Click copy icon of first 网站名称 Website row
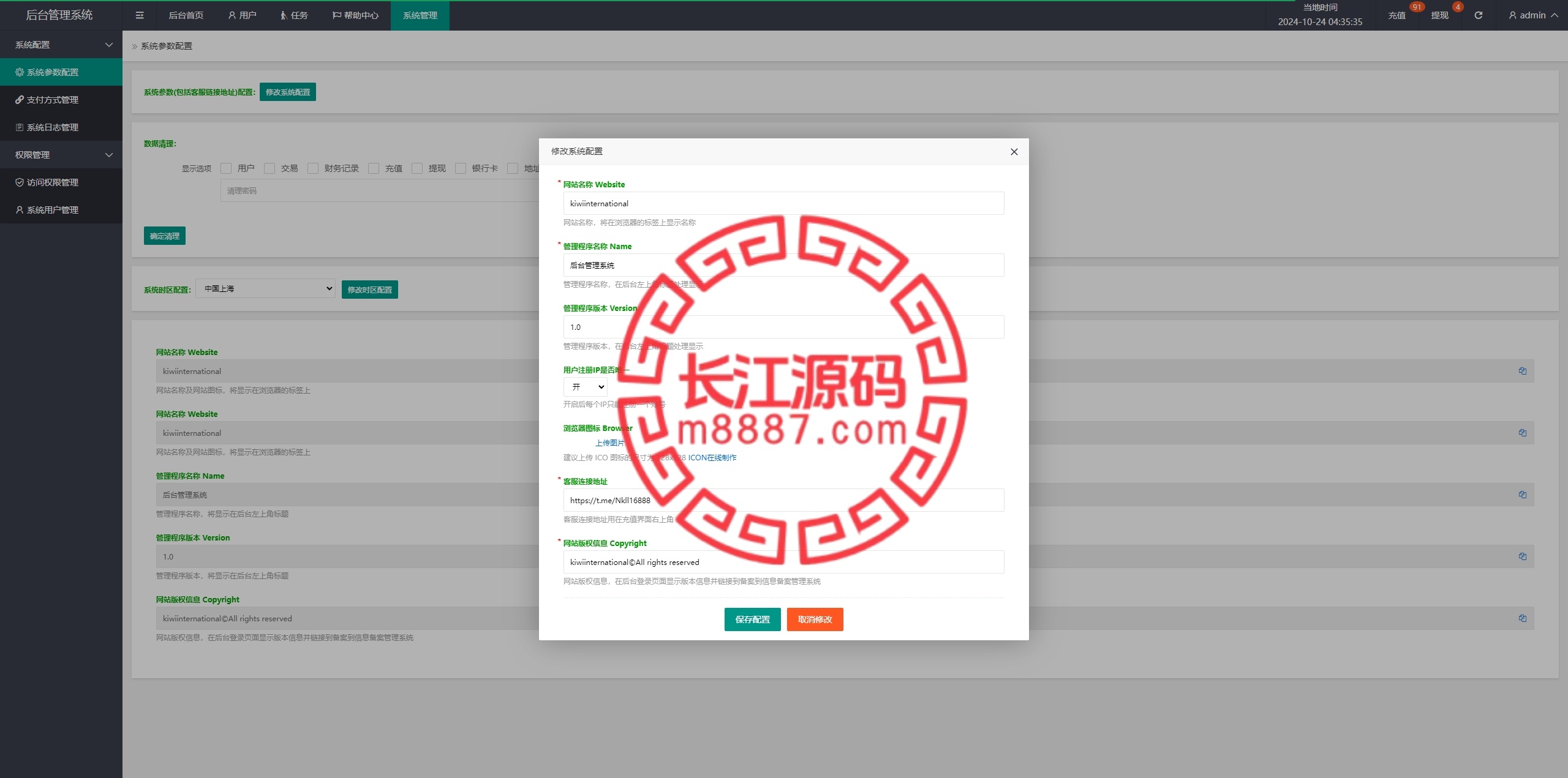This screenshot has width=1568, height=778. (x=1522, y=371)
